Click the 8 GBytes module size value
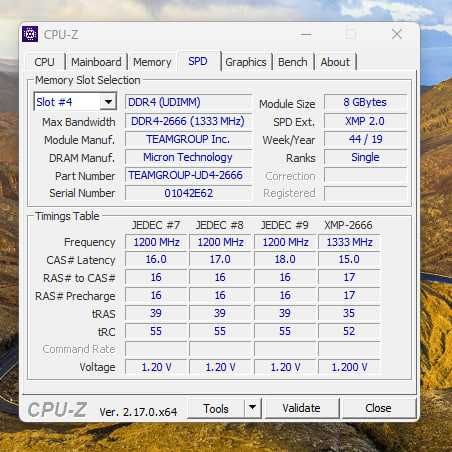The height and width of the screenshot is (452, 452). (365, 102)
